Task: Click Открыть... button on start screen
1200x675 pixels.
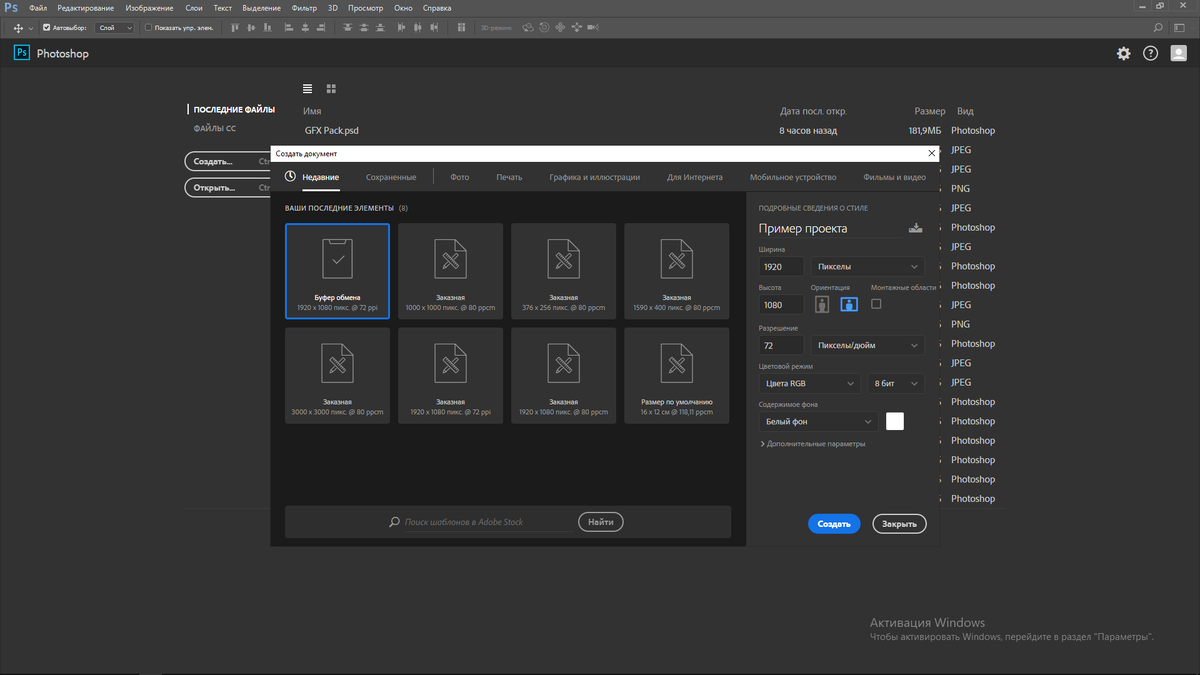Action: (228, 187)
